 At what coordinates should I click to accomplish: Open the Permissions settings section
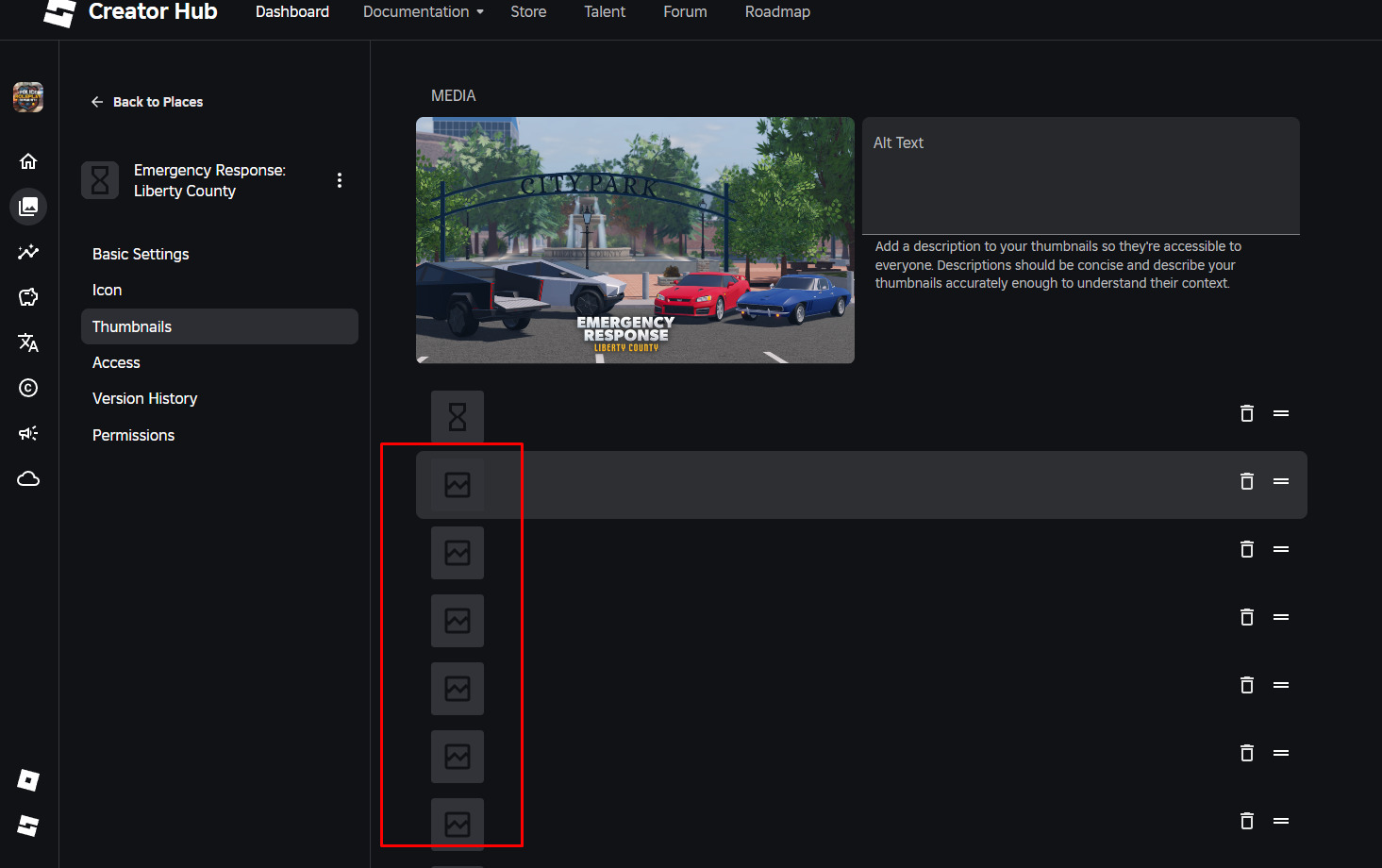click(133, 435)
